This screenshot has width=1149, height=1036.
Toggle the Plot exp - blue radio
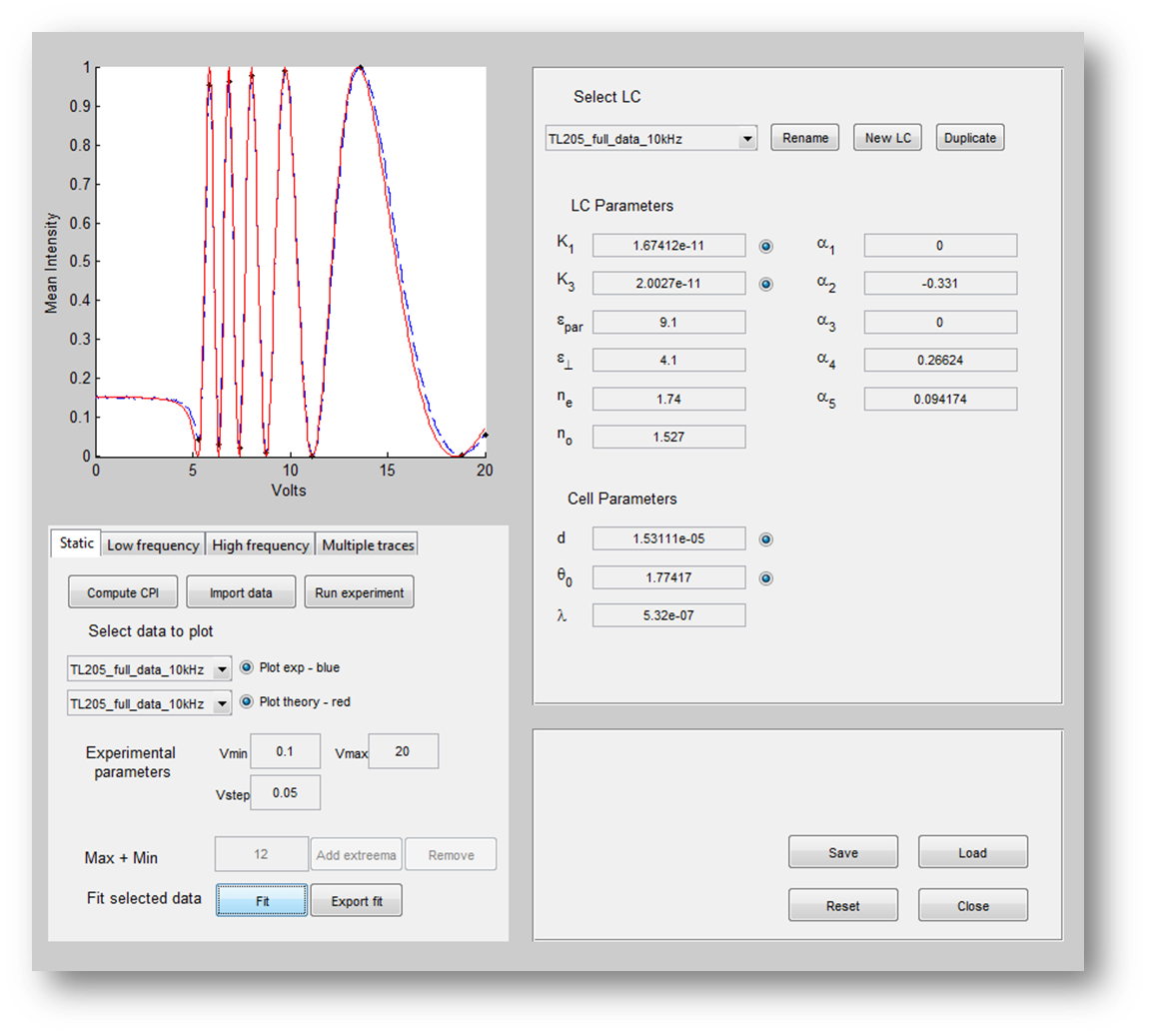247,667
